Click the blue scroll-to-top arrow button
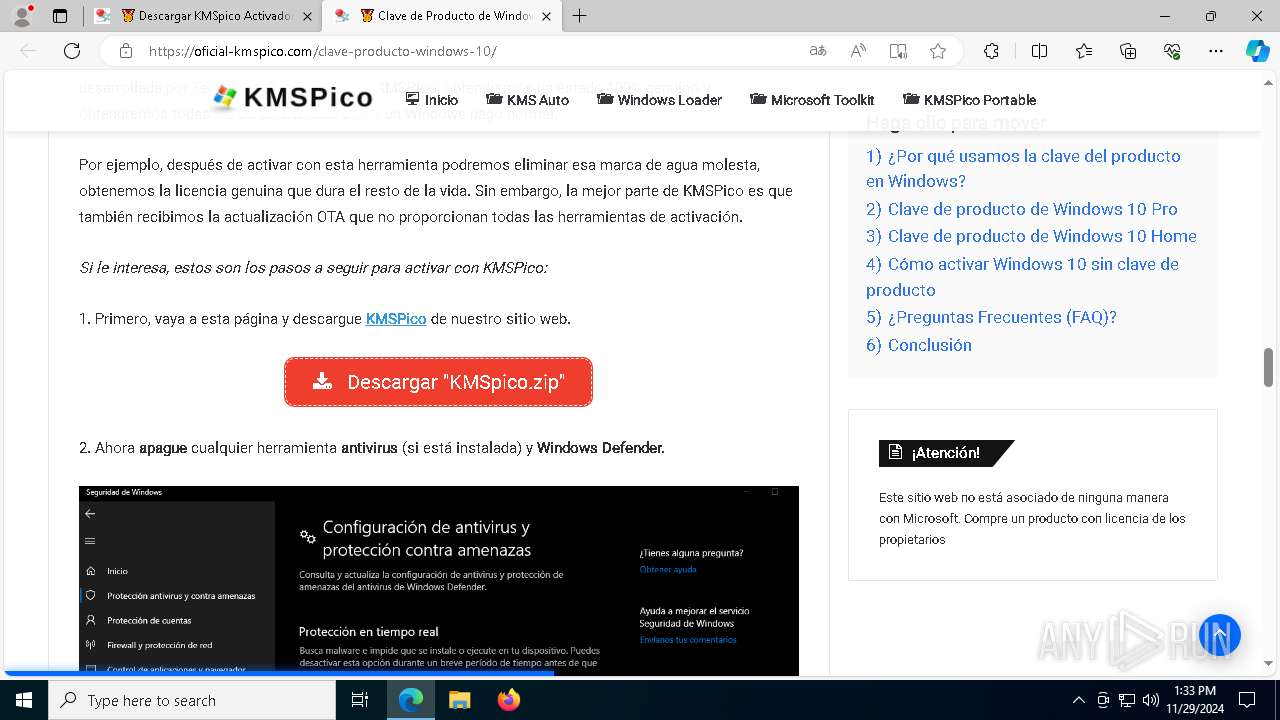 coord(1220,635)
